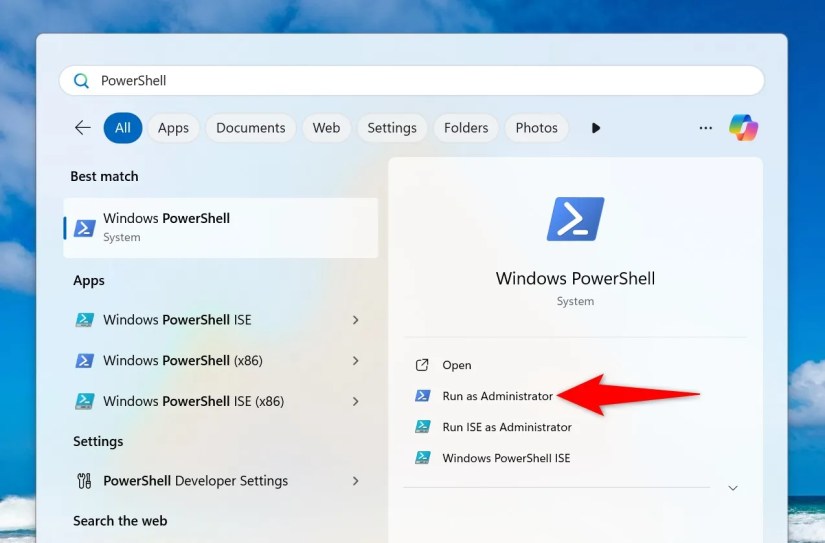Open Windows PowerShell ISE app result
This screenshot has height=543, width=825.
click(220, 320)
